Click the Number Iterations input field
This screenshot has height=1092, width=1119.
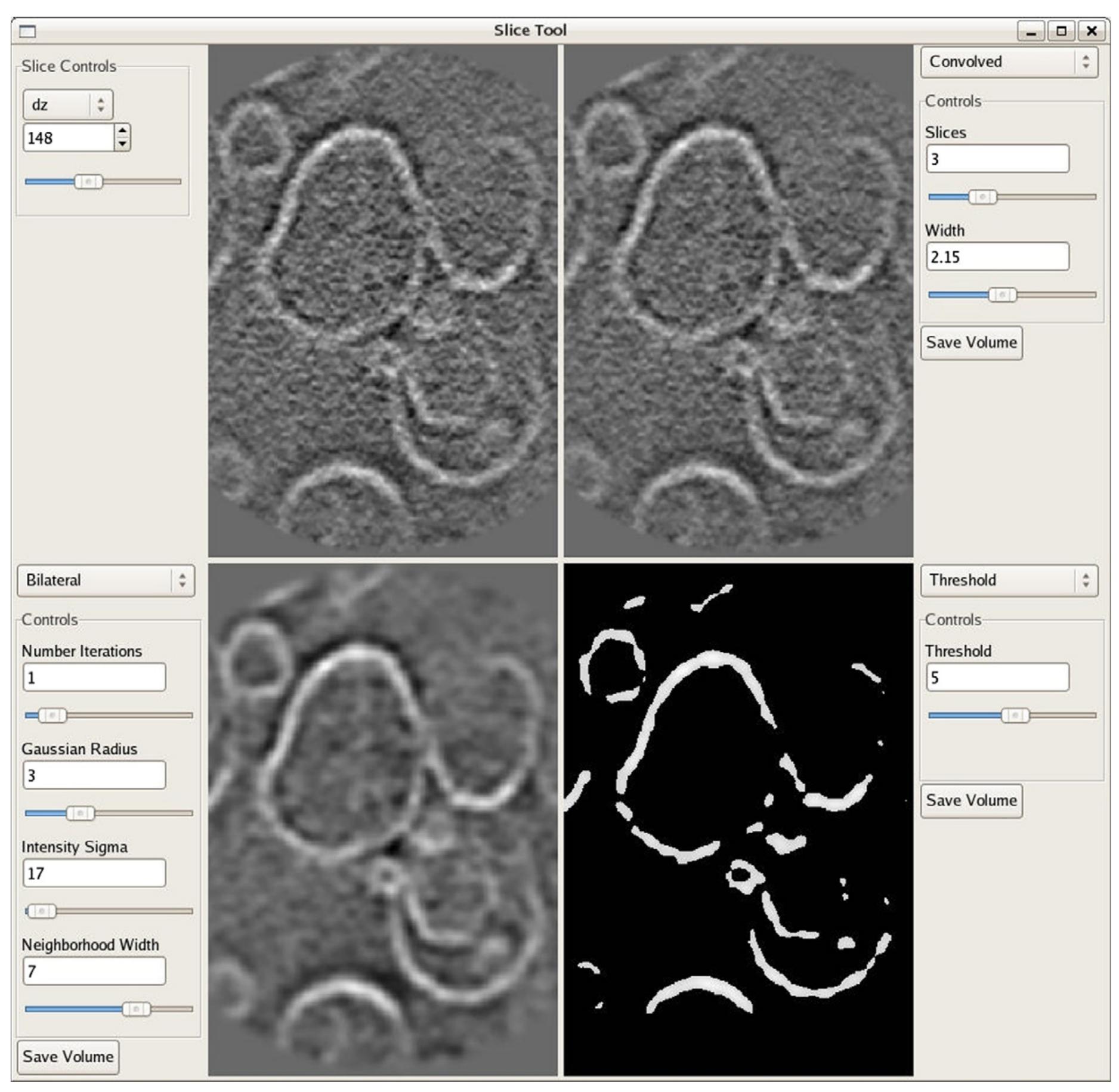click(94, 678)
